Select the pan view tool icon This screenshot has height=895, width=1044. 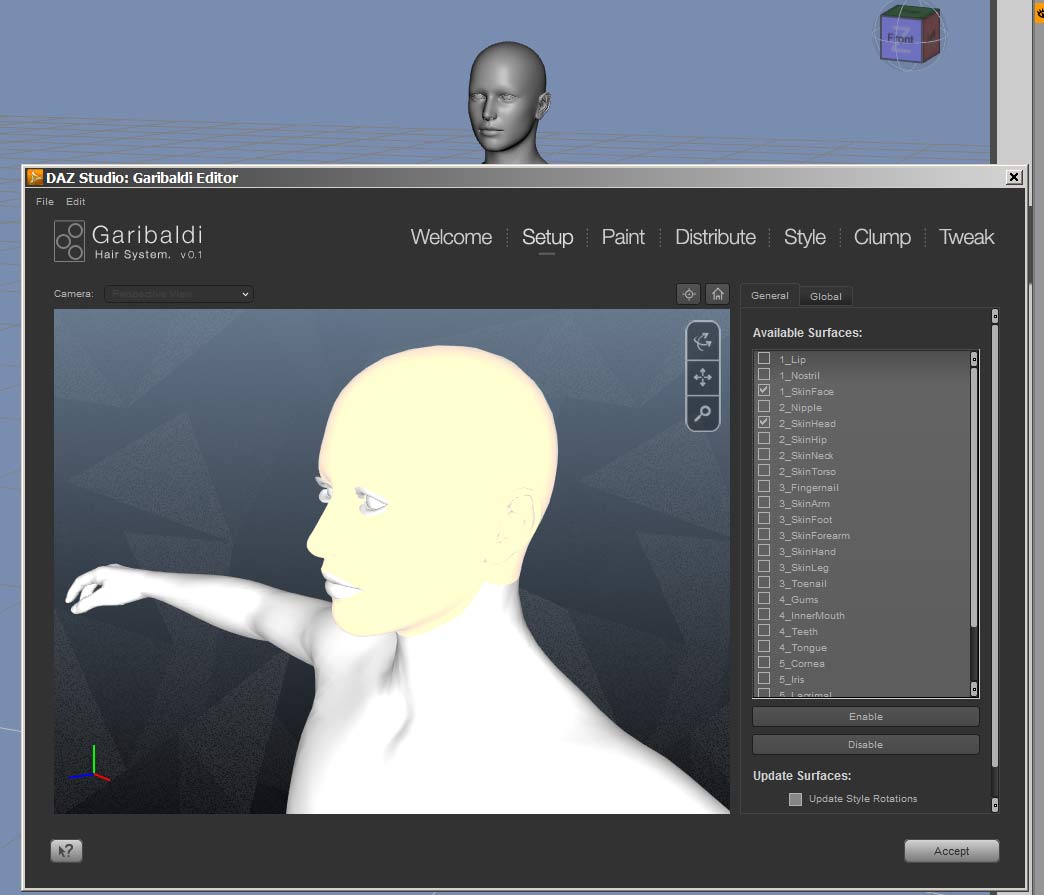702,378
